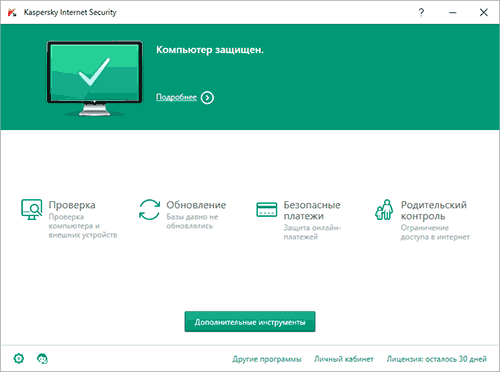This screenshot has width=500, height=372.
Task: Open the support agent icon
Action: point(42,359)
